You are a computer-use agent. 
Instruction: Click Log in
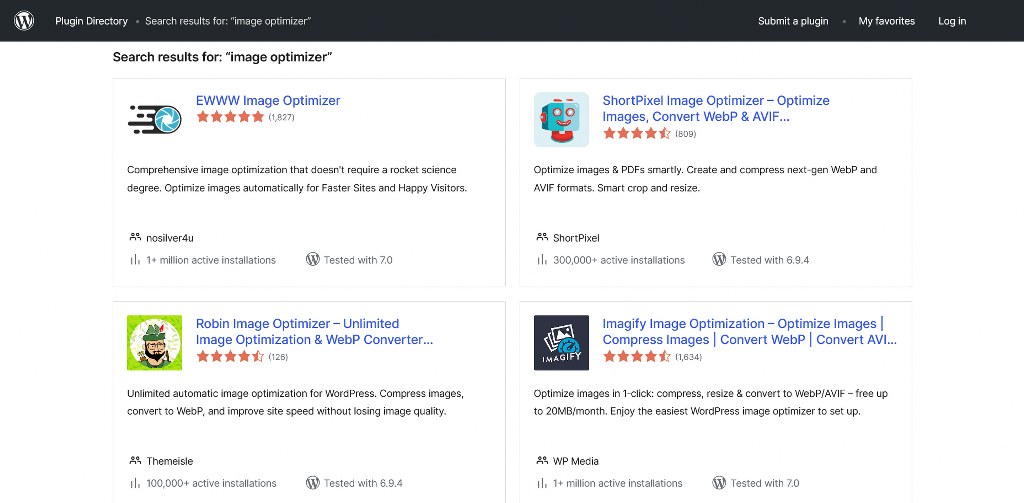(952, 21)
